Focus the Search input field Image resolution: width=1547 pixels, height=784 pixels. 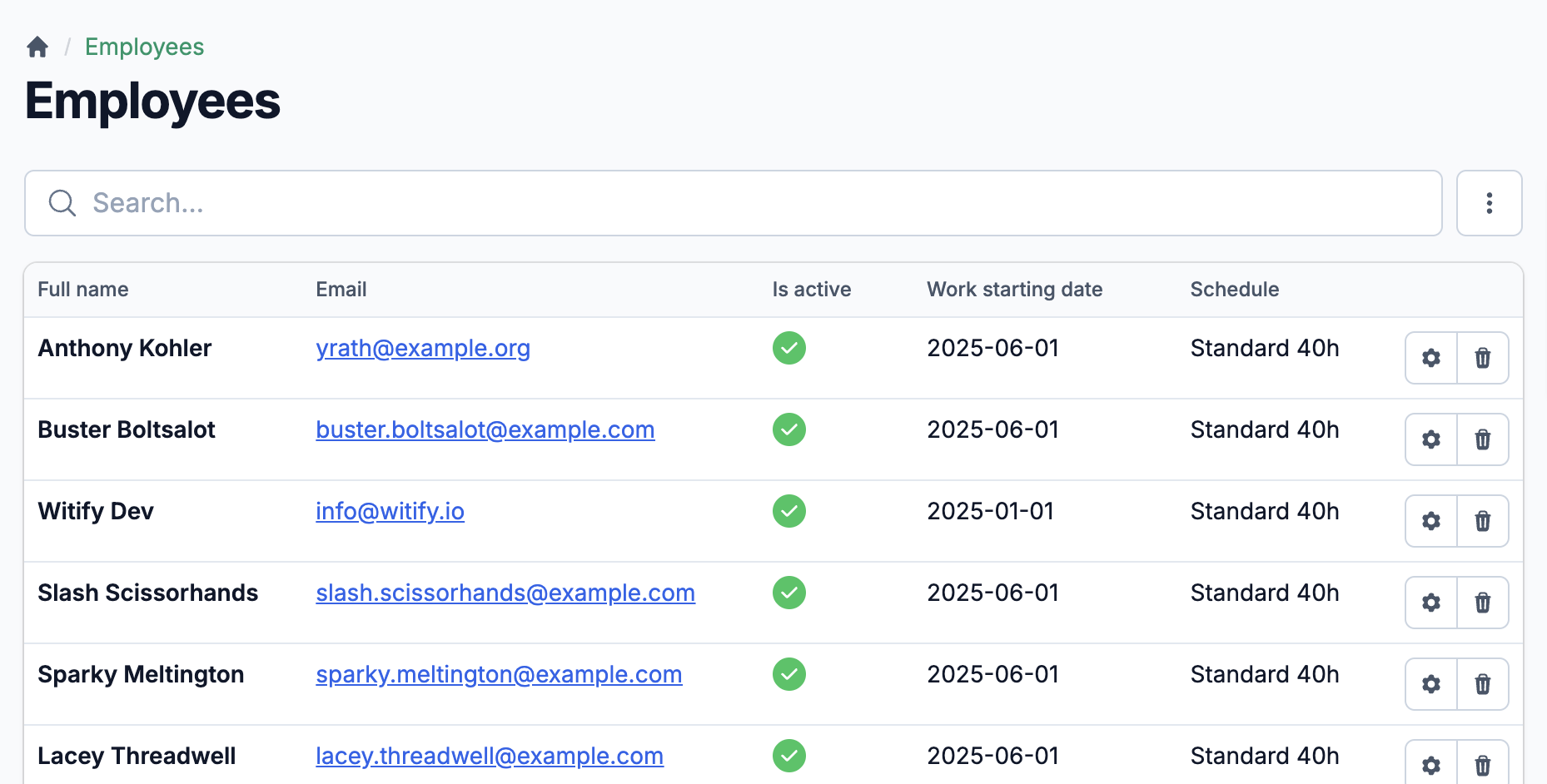click(x=733, y=203)
